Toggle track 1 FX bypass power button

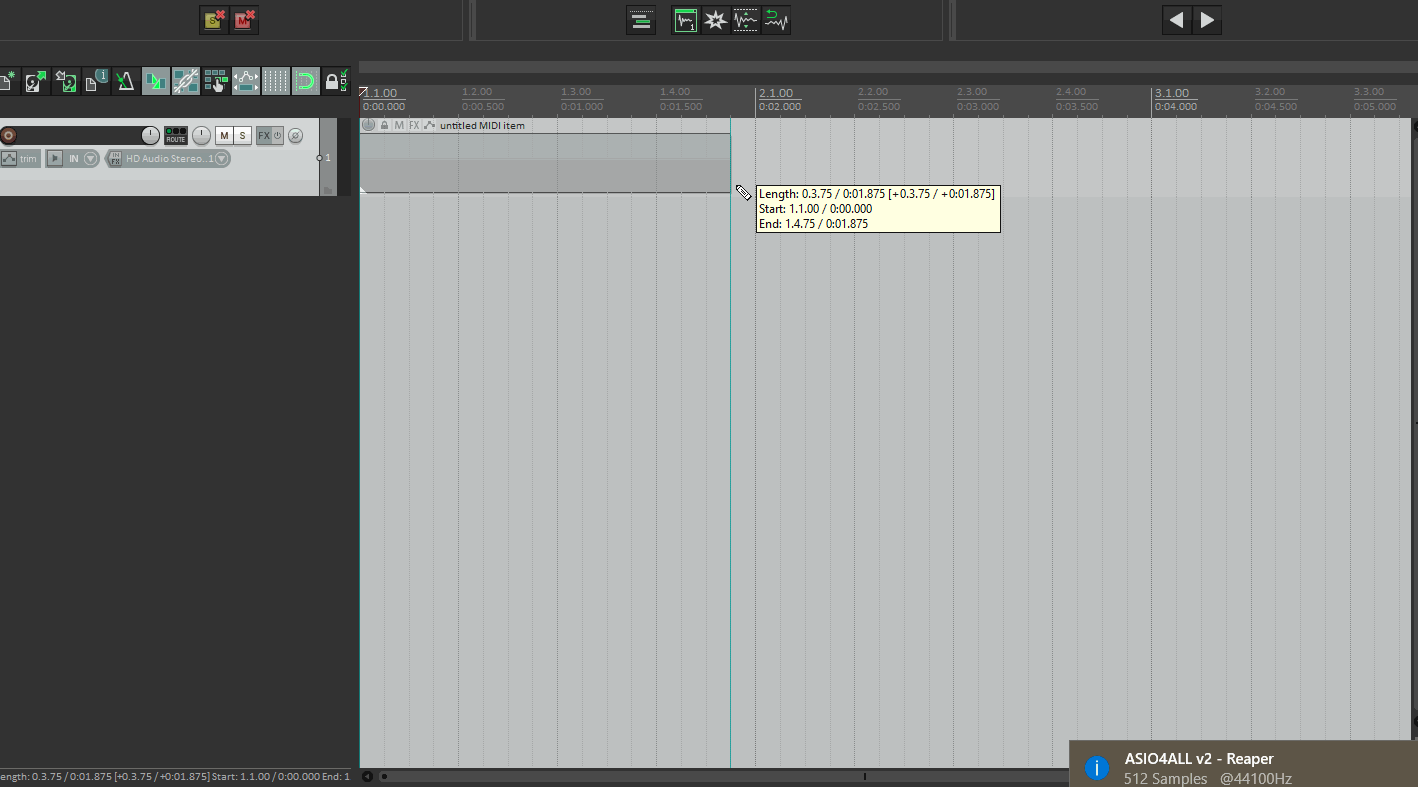click(278, 136)
